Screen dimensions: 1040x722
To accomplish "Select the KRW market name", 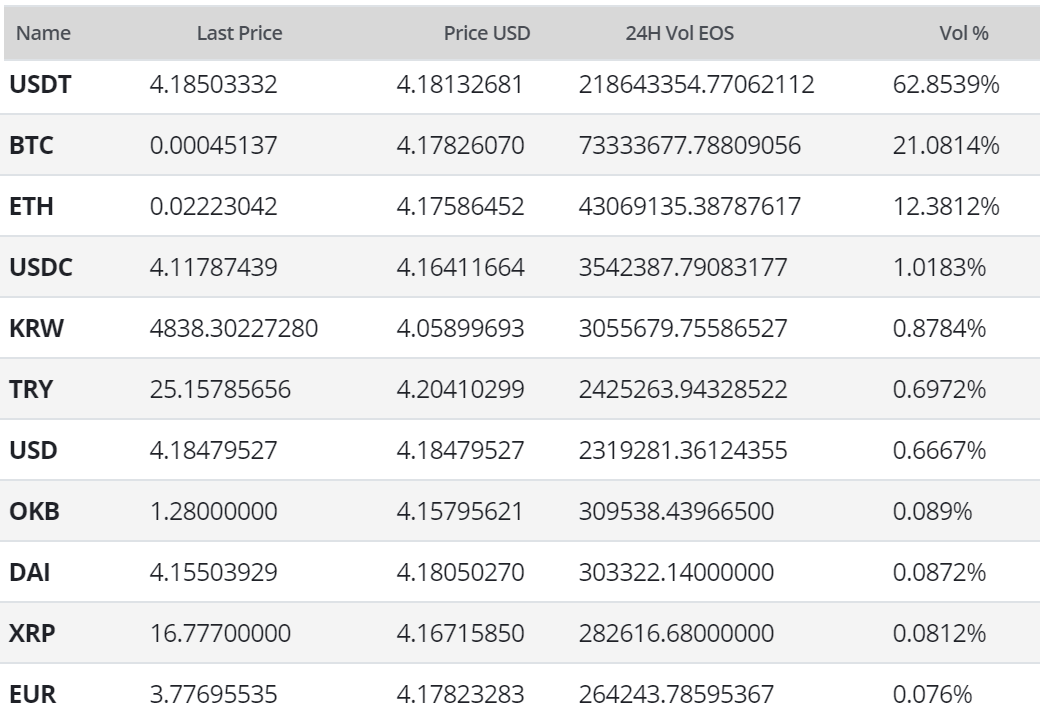I will tap(36, 329).
